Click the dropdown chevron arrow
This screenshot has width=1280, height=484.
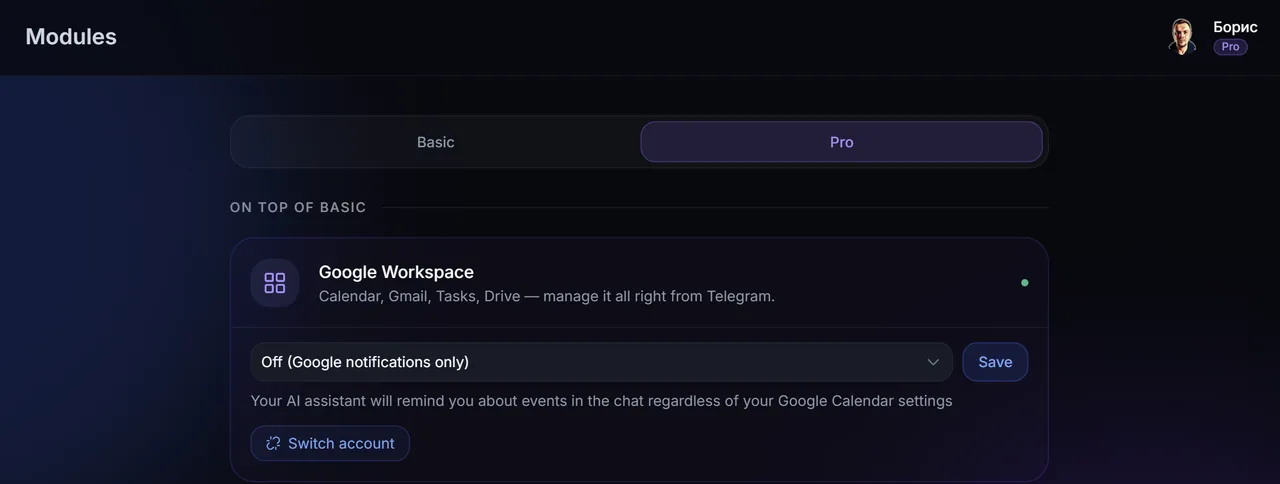tap(933, 362)
